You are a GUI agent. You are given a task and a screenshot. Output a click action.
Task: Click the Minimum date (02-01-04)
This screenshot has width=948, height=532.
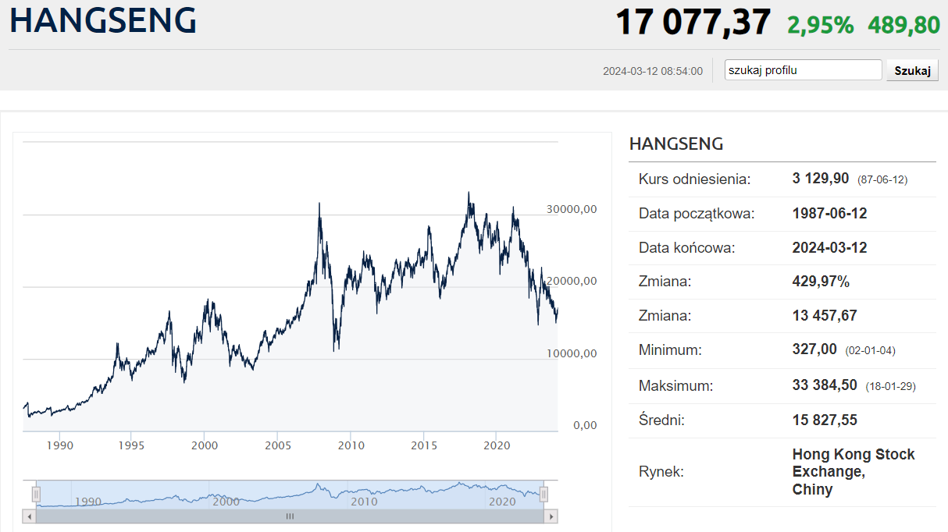click(x=870, y=351)
